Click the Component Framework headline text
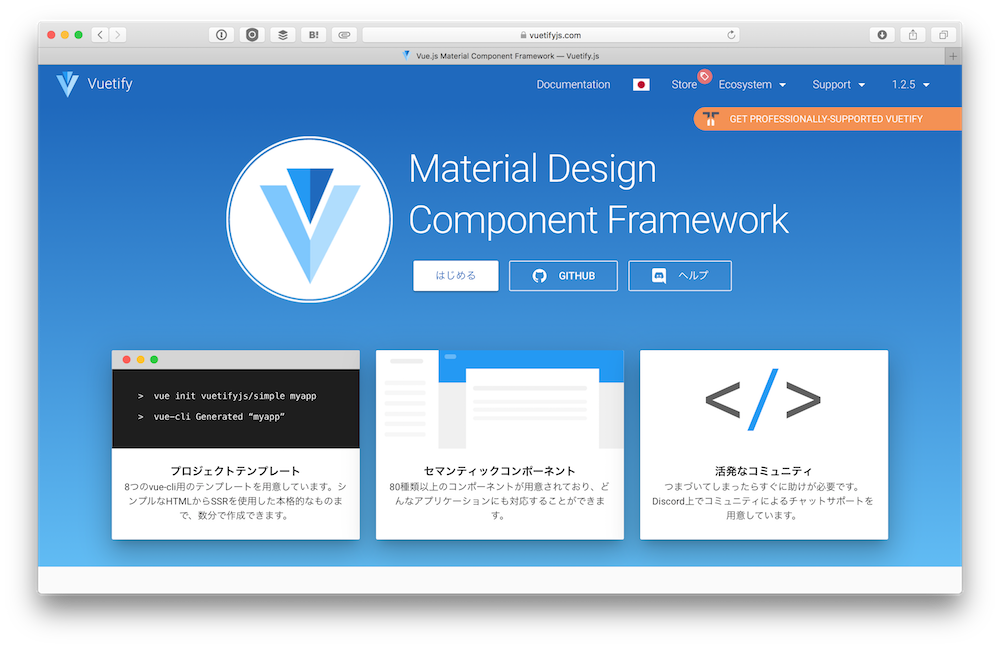This screenshot has width=1000, height=648. click(598, 220)
